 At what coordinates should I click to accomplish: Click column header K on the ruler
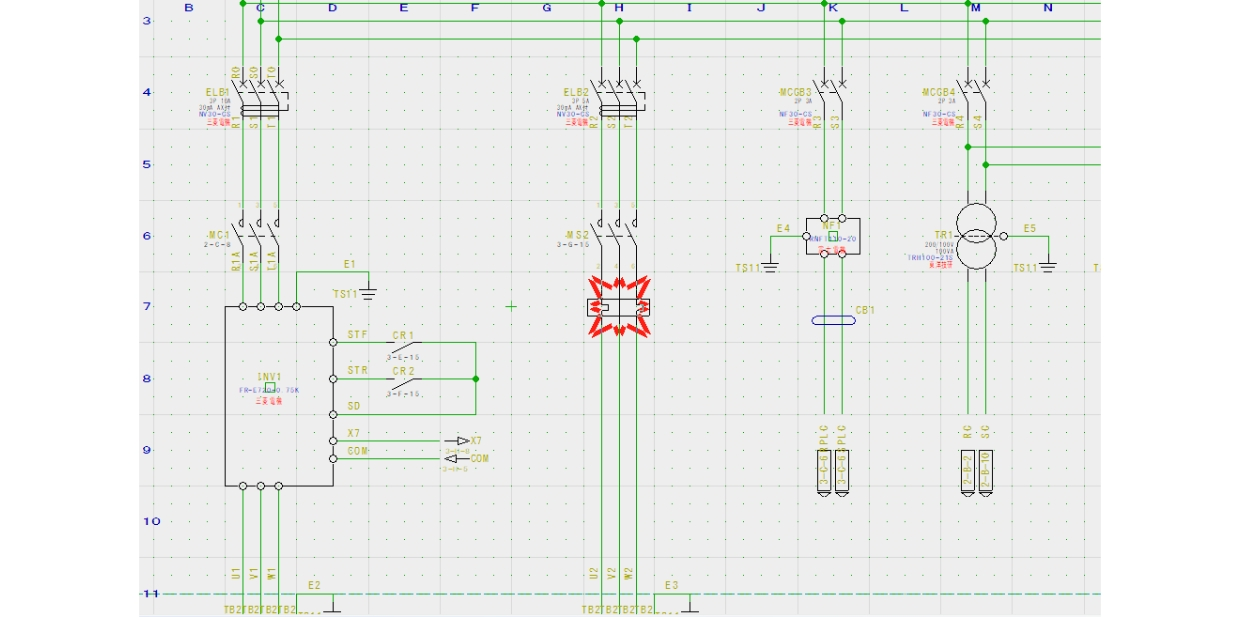[x=833, y=8]
